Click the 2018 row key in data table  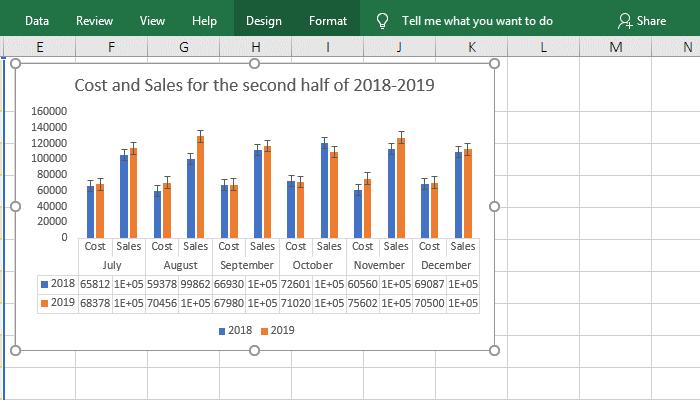pos(44,284)
